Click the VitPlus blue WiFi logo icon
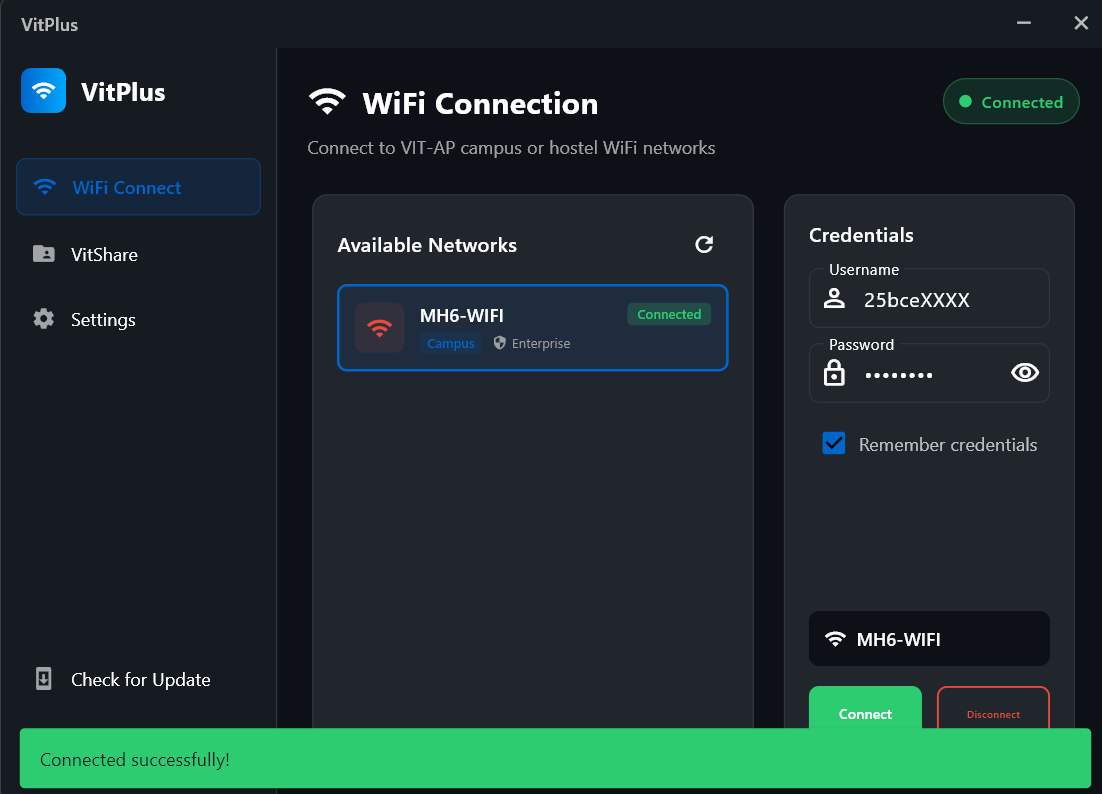 (44, 91)
